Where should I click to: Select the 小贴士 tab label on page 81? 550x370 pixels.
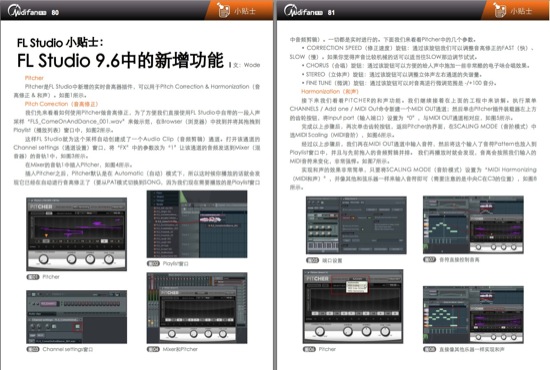521,11
